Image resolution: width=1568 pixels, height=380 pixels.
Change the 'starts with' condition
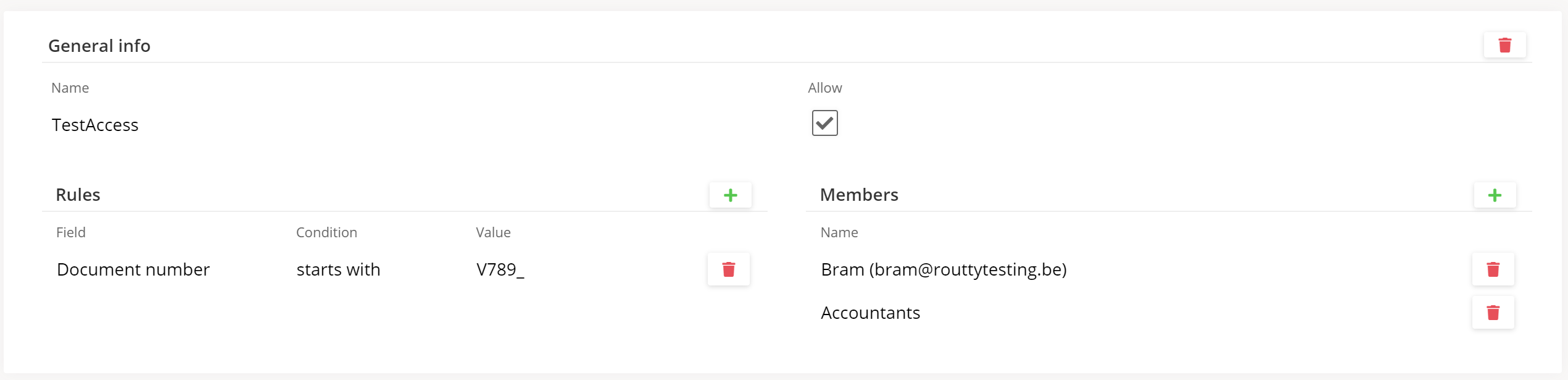point(338,269)
